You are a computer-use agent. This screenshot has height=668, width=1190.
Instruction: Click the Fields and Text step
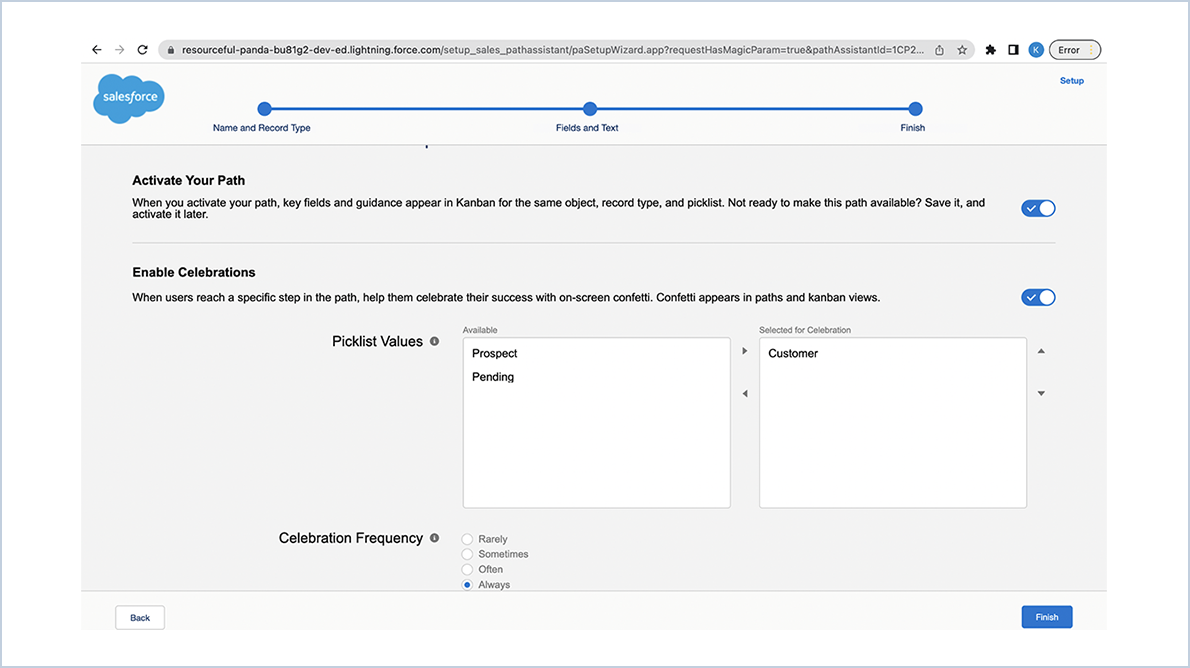tap(590, 109)
